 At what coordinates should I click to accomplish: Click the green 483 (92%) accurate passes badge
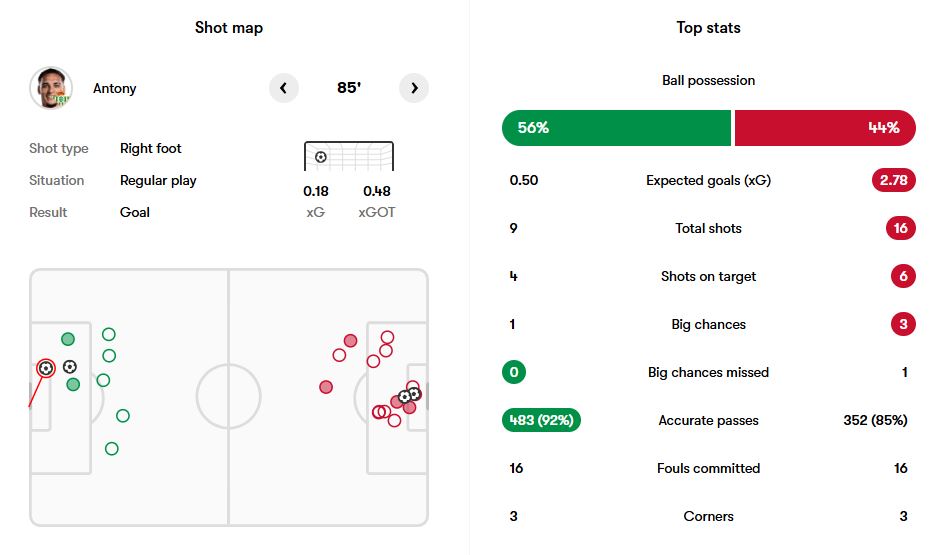tap(541, 420)
